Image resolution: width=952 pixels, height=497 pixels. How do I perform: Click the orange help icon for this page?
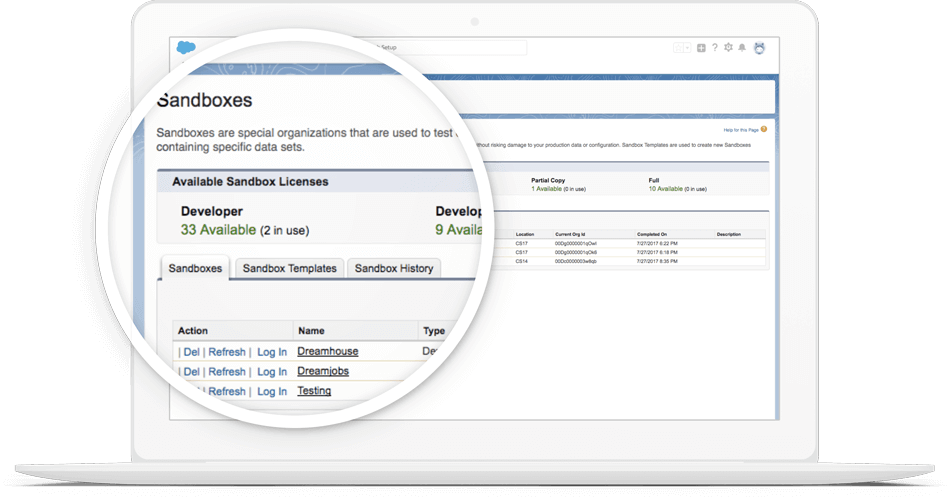coord(764,130)
